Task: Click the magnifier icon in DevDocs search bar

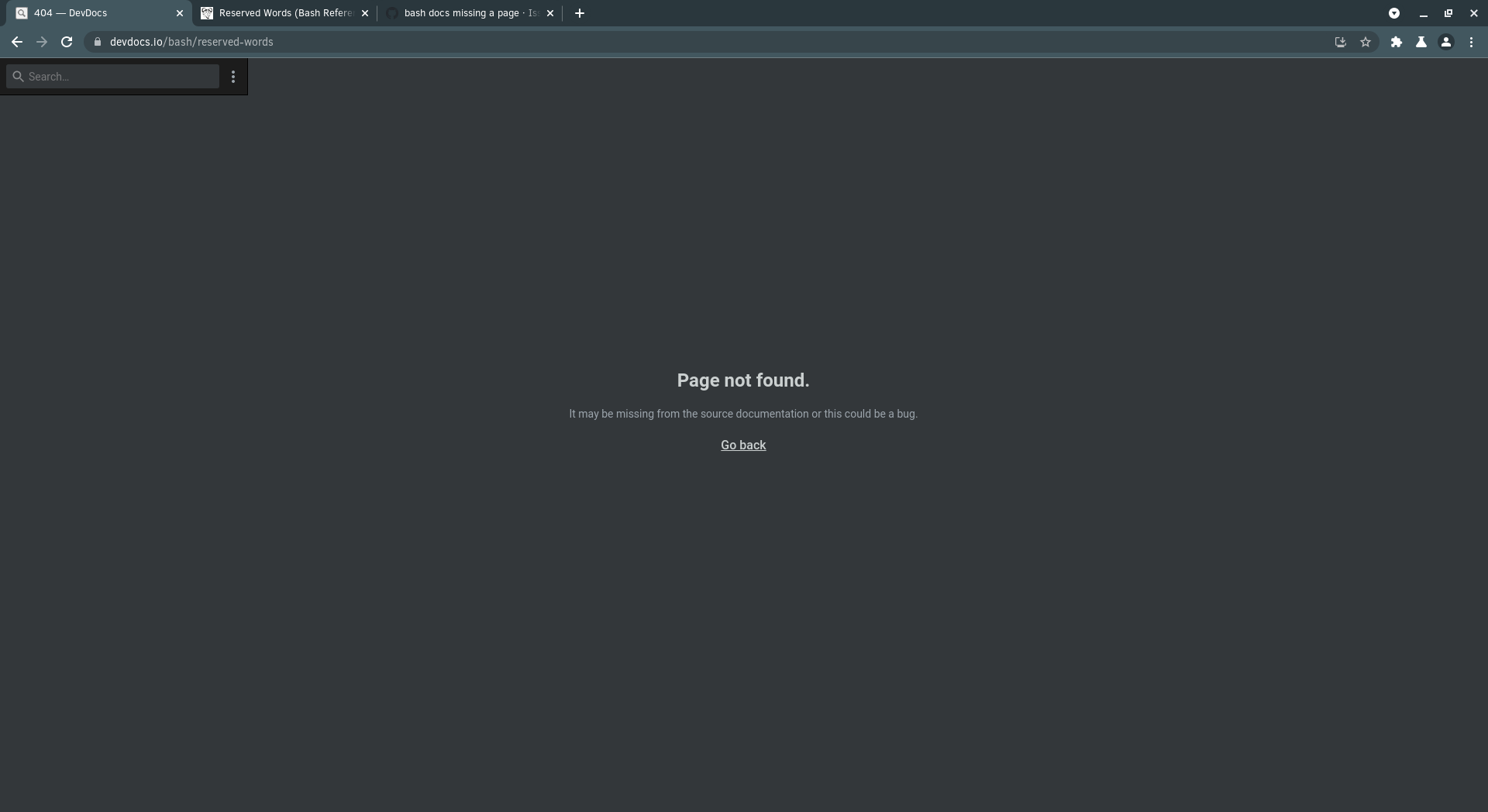Action: [x=19, y=77]
